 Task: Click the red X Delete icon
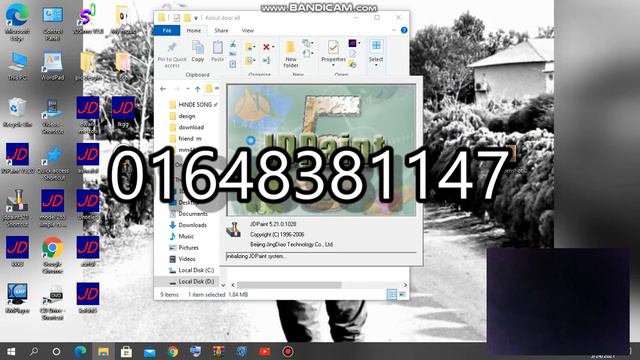tap(266, 47)
